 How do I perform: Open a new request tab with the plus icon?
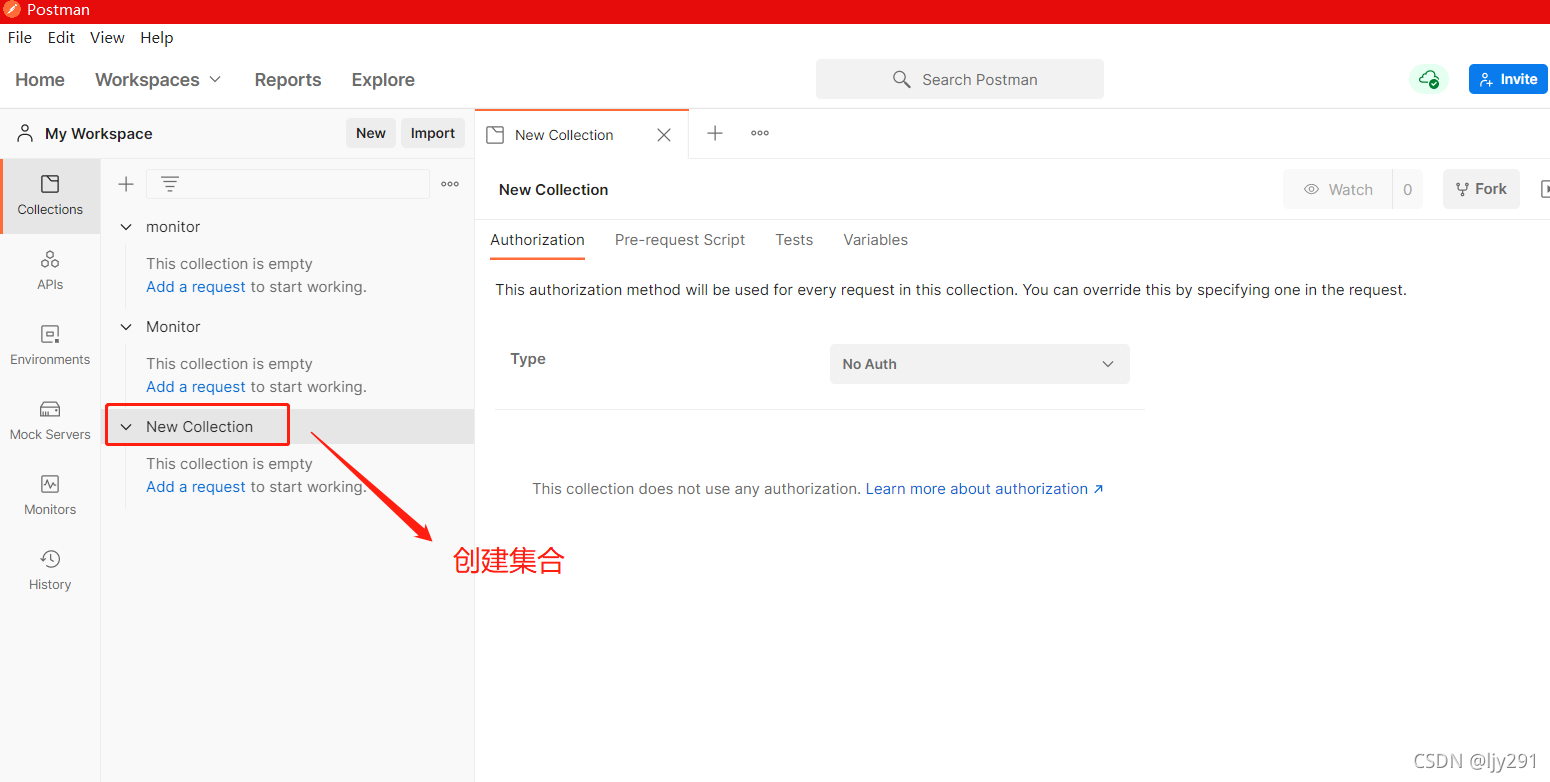(715, 133)
